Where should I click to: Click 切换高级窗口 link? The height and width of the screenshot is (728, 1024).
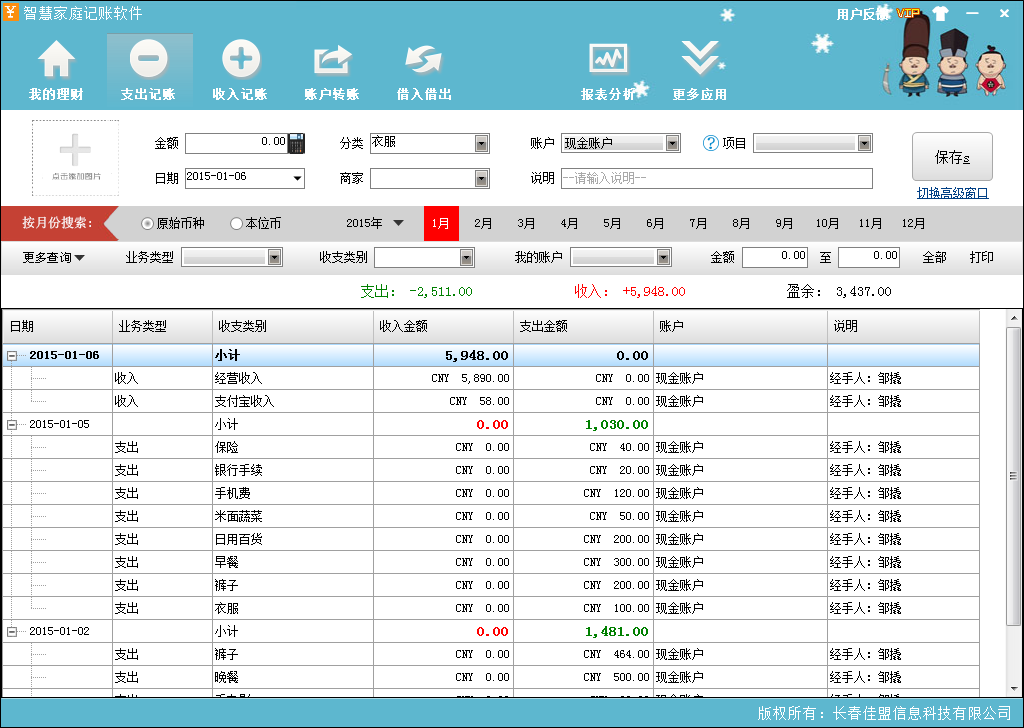pyautogui.click(x=952, y=193)
